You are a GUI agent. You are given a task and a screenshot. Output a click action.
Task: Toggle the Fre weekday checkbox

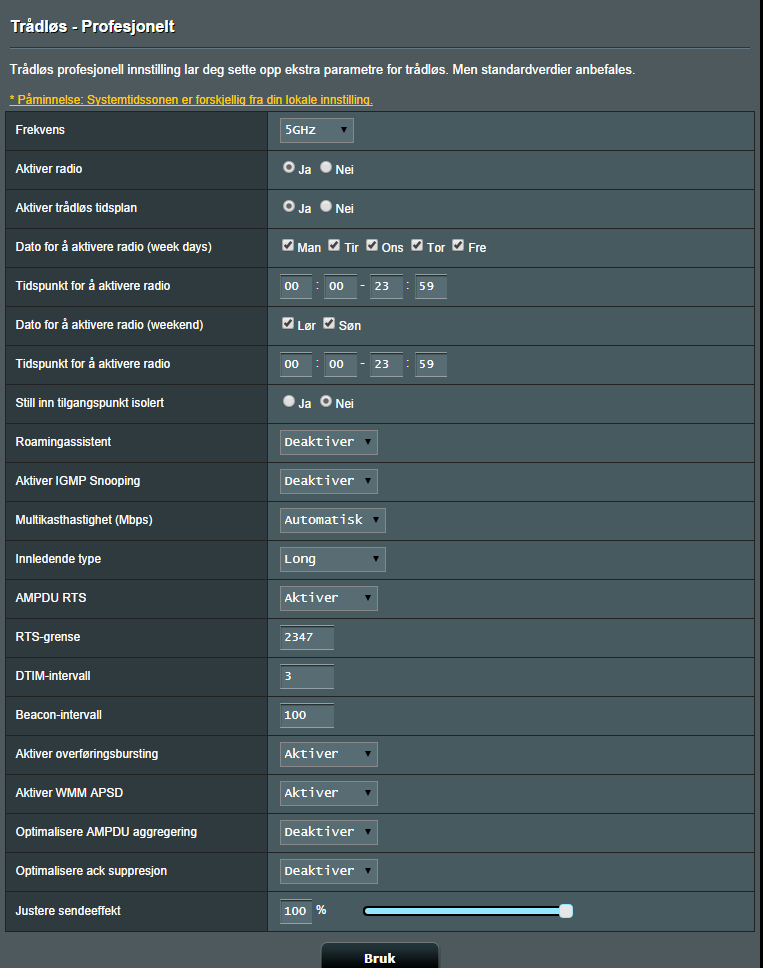(458, 245)
